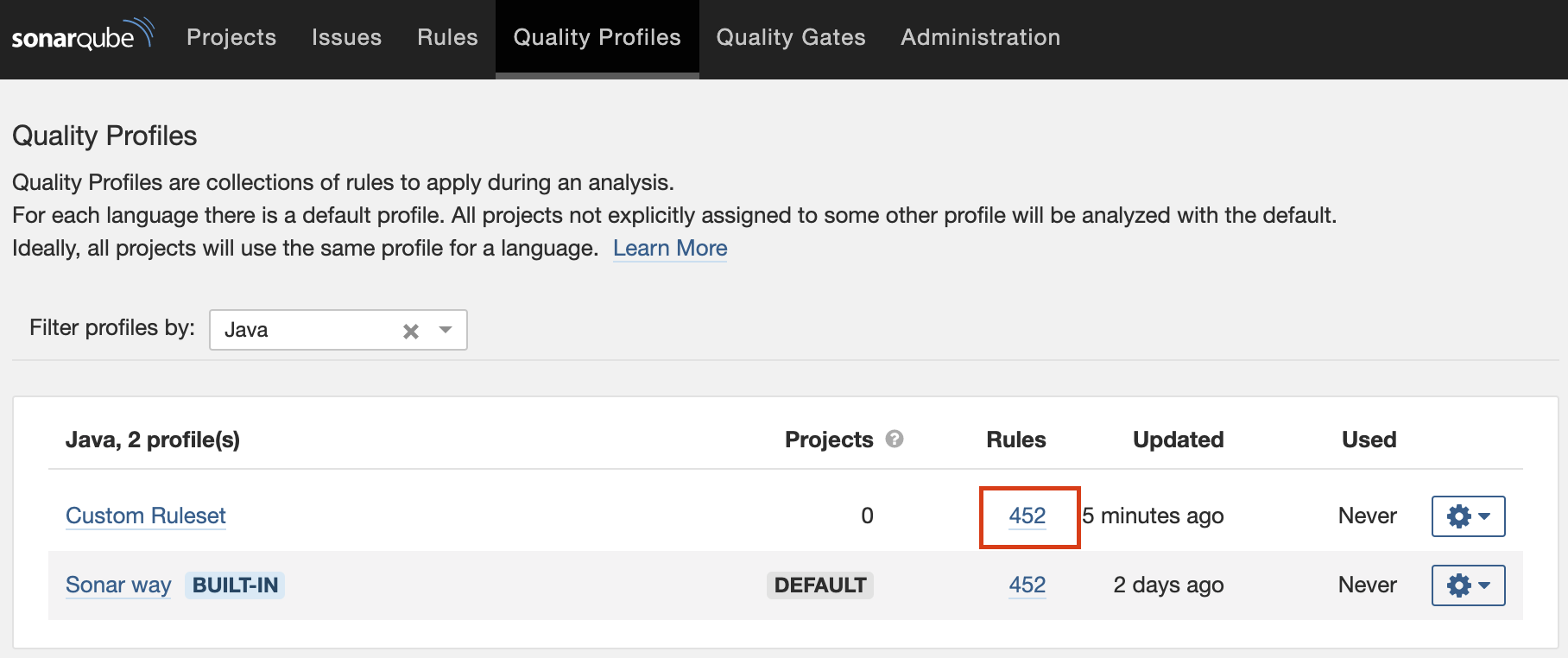Select the Quality Profiles tab

pos(597,37)
